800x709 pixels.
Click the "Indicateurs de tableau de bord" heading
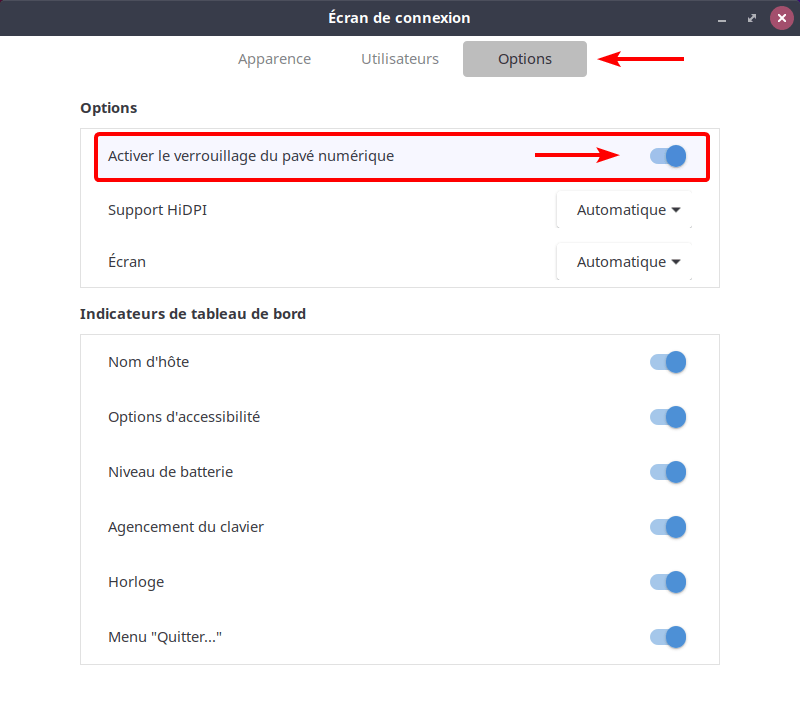[193, 314]
